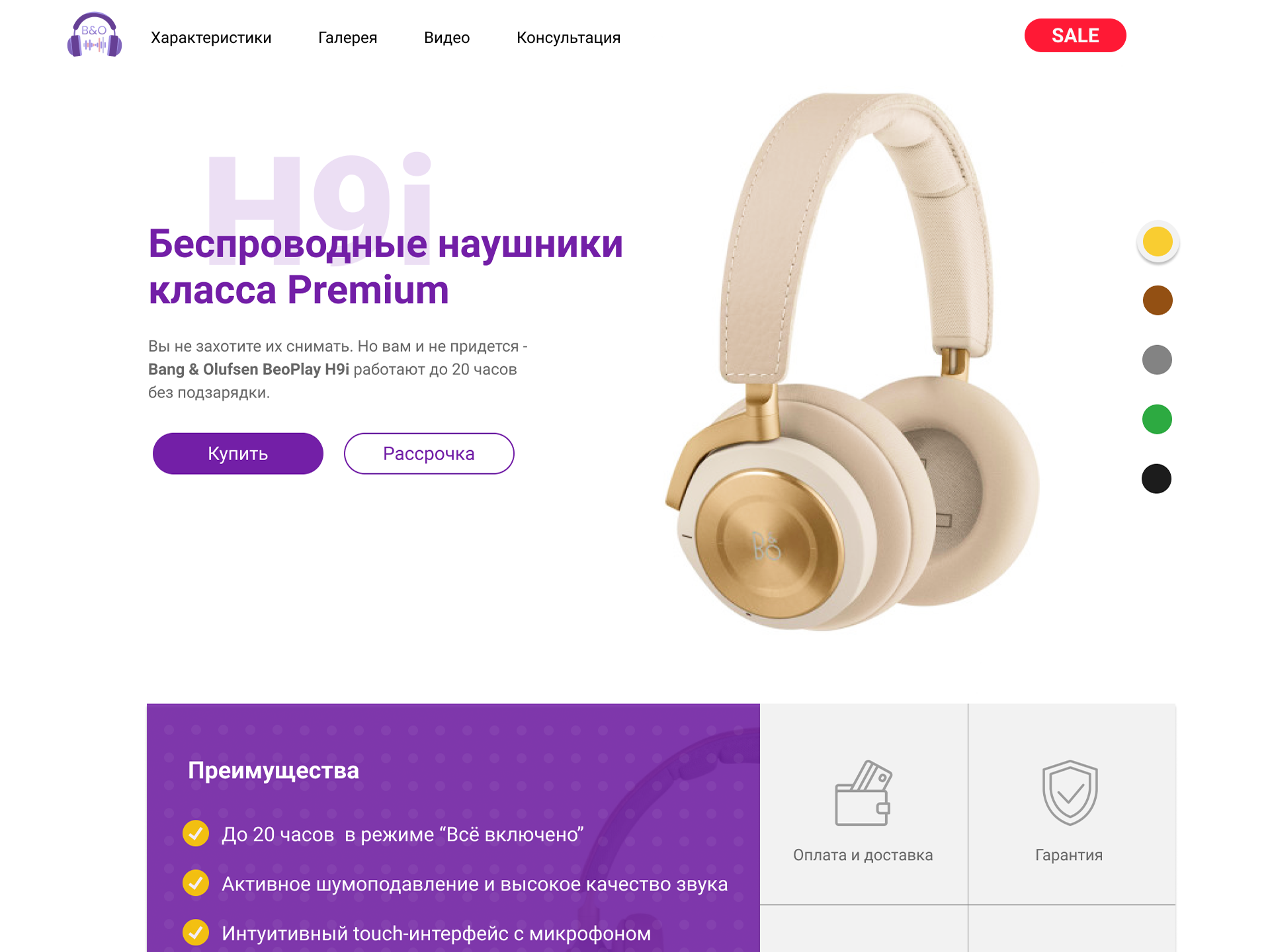Go to the Галерея section
Screen dimensions: 1270x952
click(x=347, y=38)
